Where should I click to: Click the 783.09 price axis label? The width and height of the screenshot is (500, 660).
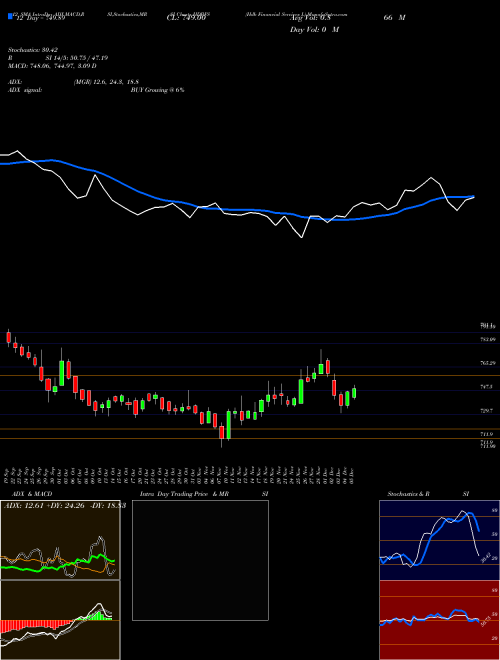487,339
